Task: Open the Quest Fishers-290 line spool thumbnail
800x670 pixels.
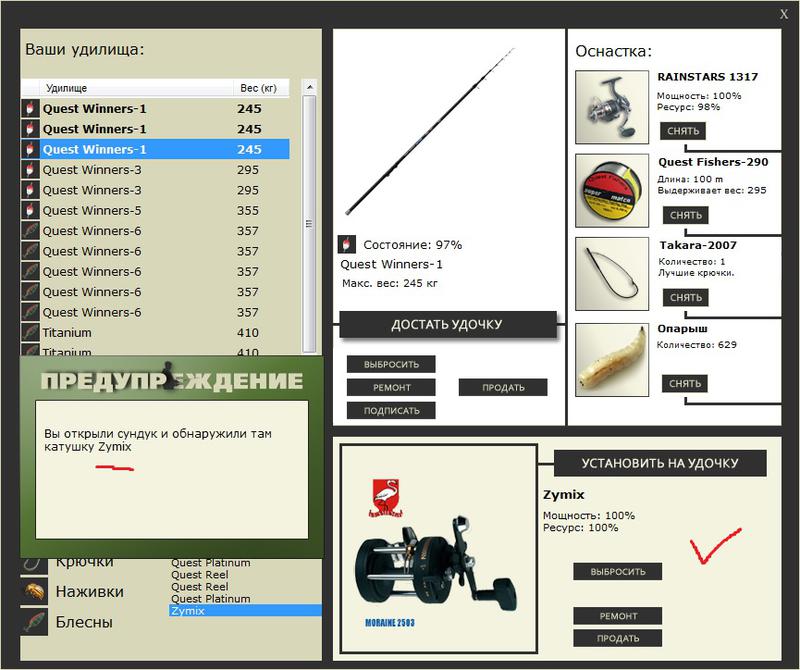Action: [x=612, y=191]
